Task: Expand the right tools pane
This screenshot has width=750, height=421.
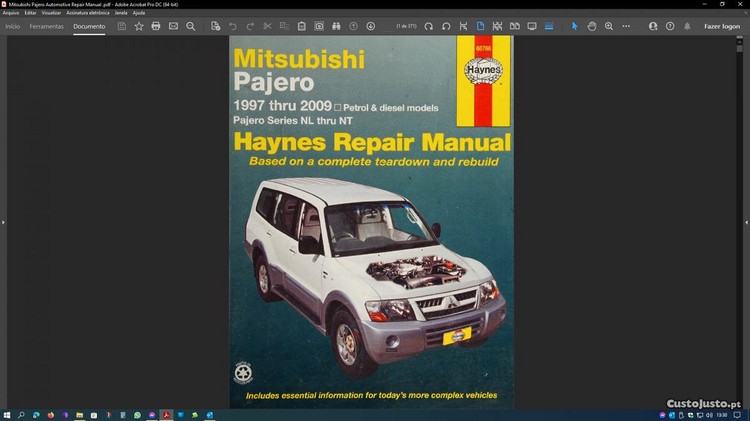Action: coord(746,222)
